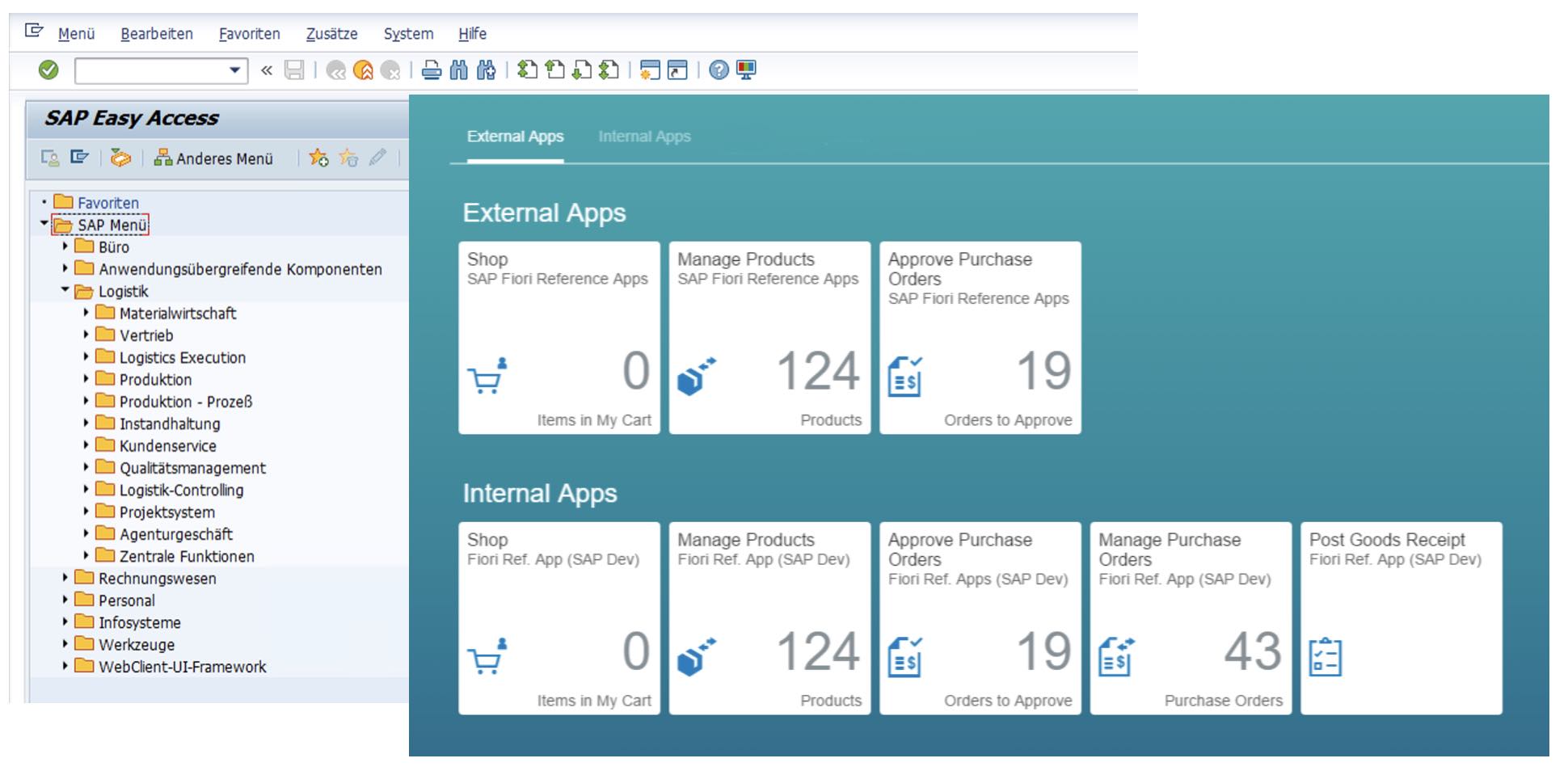Click the SAP Menu icon in Easy Access toolbar
Viewport: 1568px width, 771px height.
(79, 157)
